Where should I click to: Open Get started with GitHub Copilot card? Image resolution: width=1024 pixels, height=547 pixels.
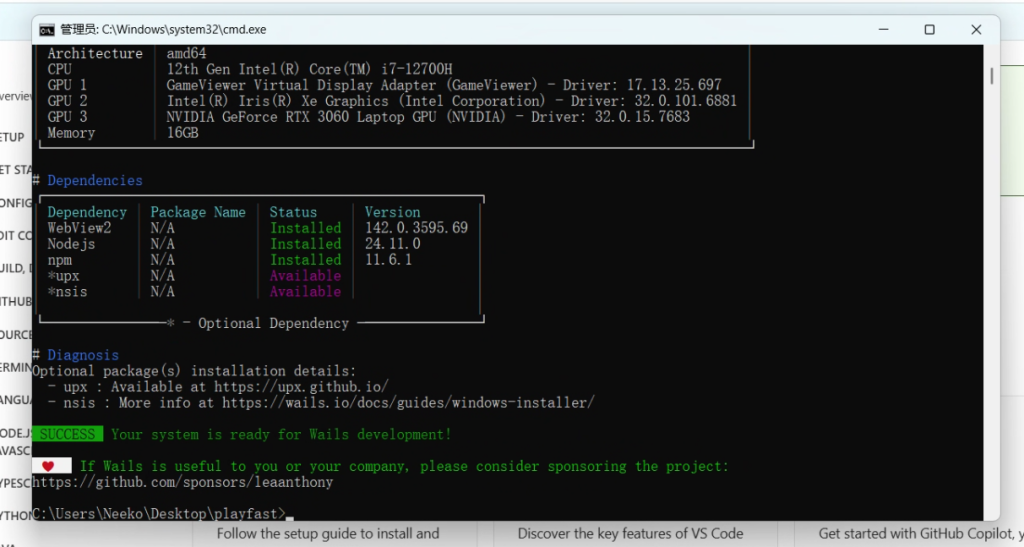click(x=920, y=534)
